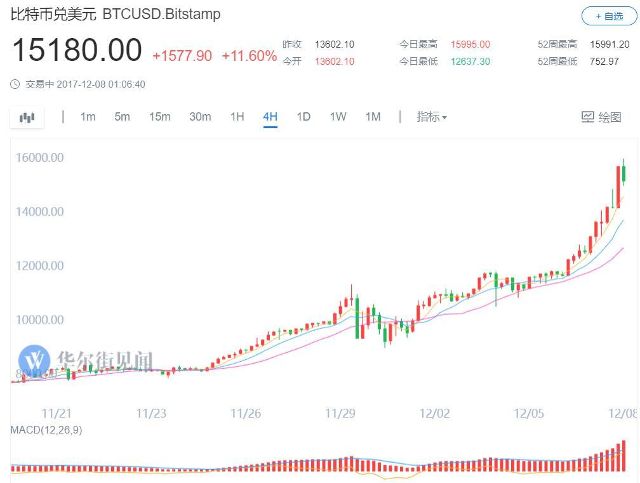Switch to the 1D daily chart
Screen dimensions: 640x483
click(x=303, y=117)
